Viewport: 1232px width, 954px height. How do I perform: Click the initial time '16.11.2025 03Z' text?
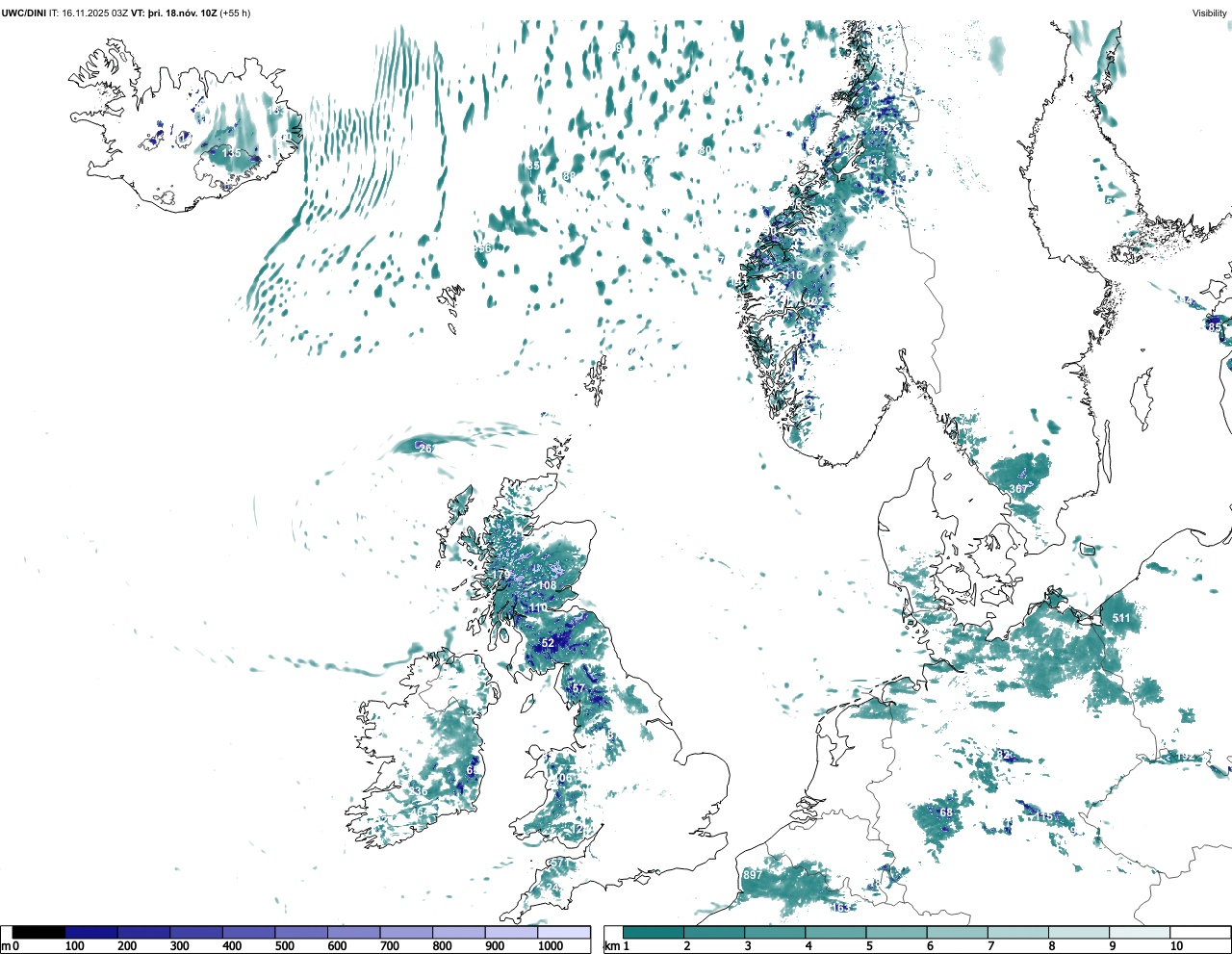[95, 13]
